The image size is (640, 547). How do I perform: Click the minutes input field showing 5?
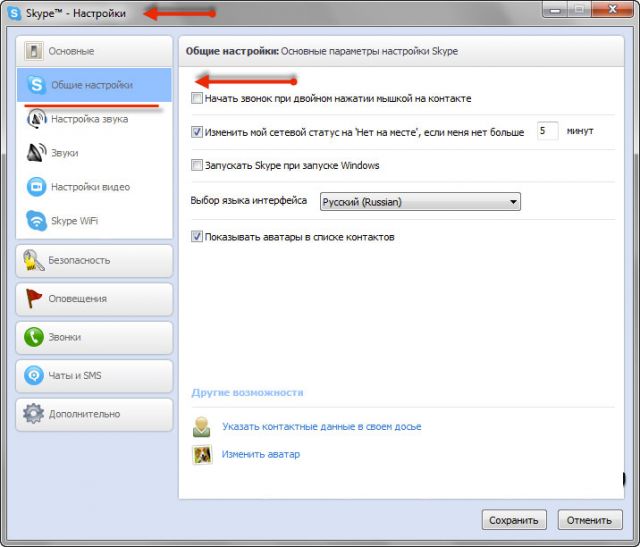click(x=547, y=131)
